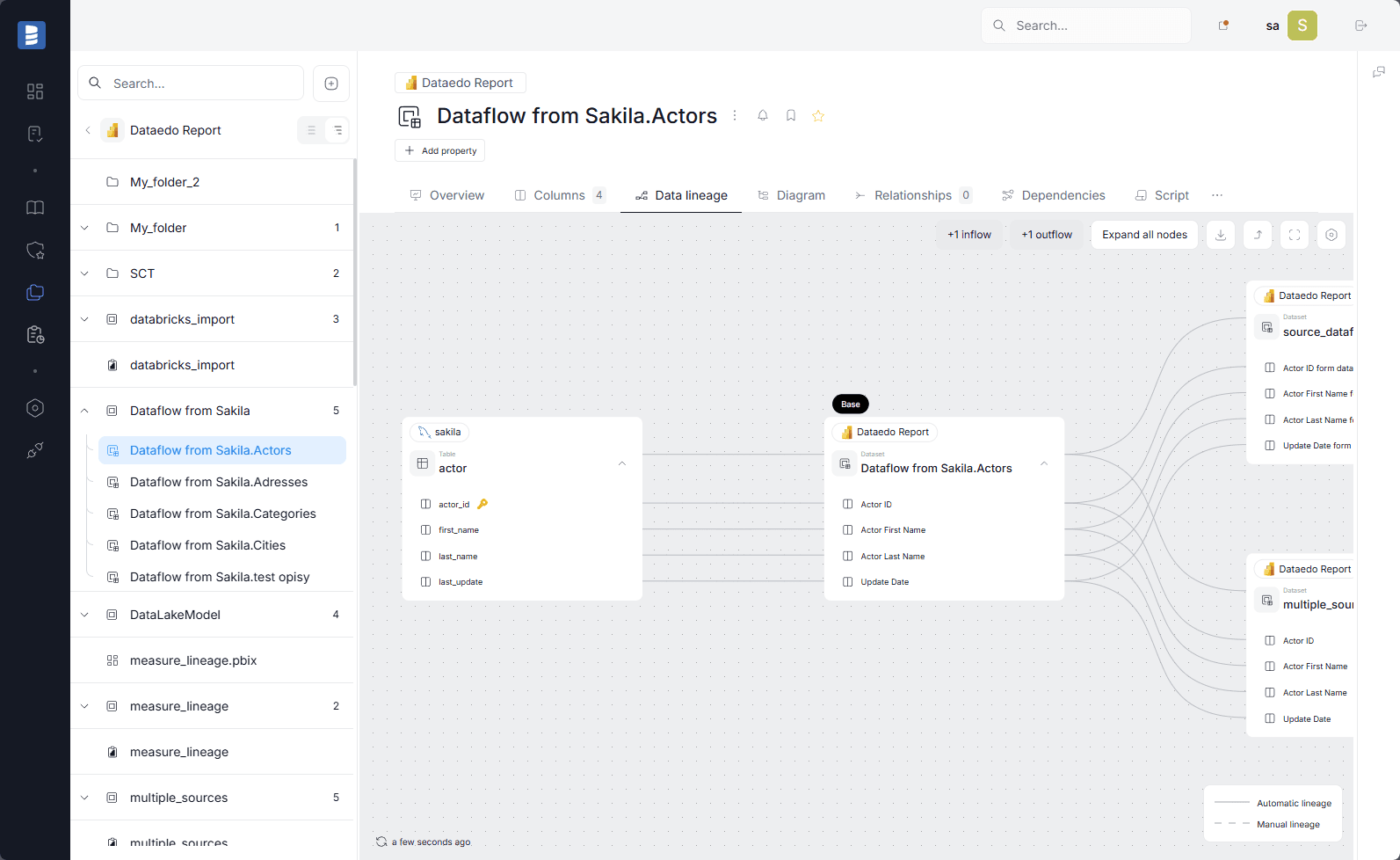This screenshot has width=1400, height=860.
Task: Switch to tree hierarchy view
Action: [x=337, y=130]
